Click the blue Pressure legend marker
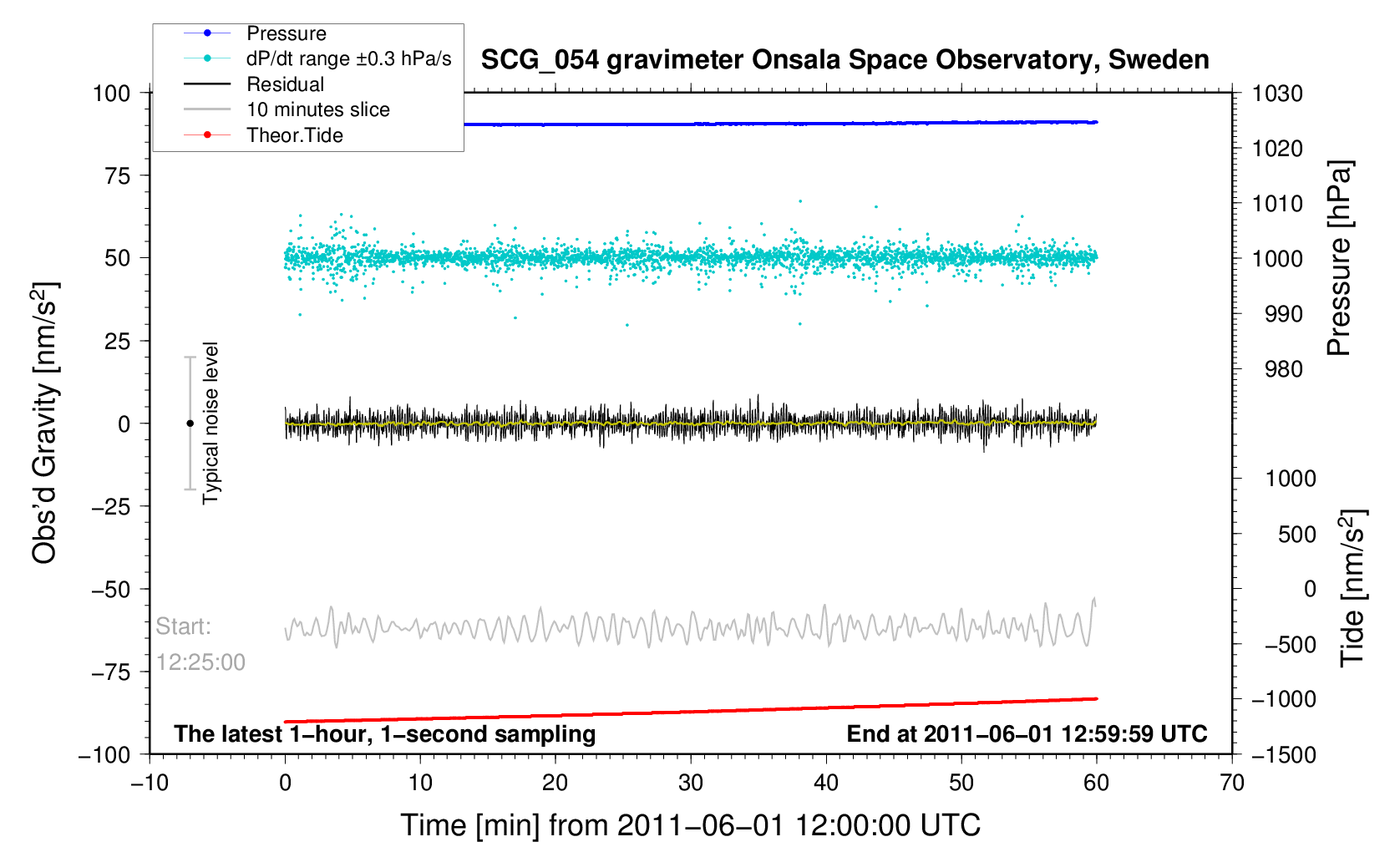Image resolution: width=1400 pixels, height=852 pixels. [x=207, y=33]
